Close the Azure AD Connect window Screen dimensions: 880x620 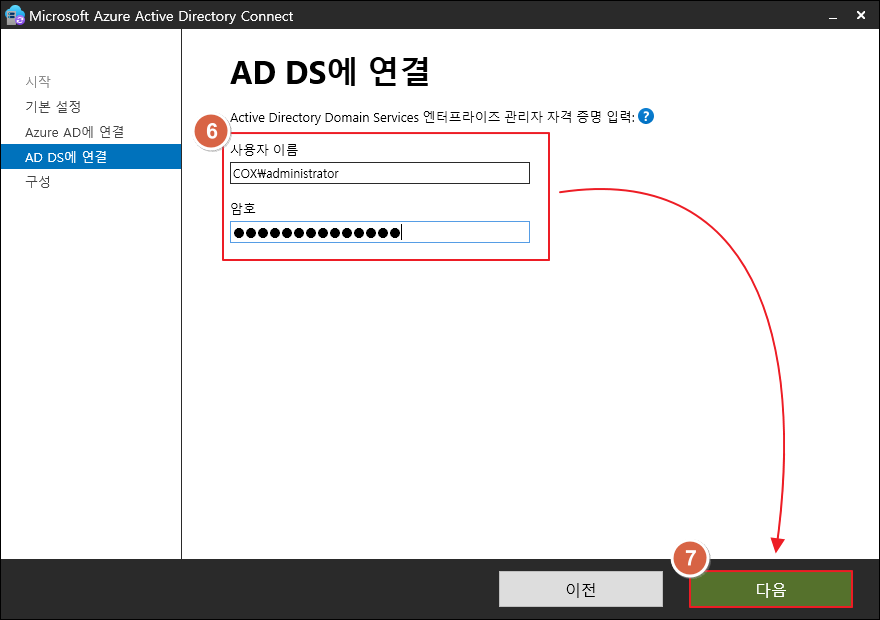click(861, 15)
